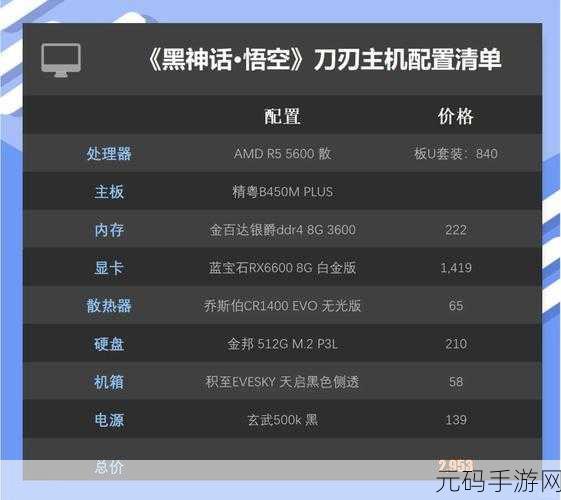Select the 价格 column header
This screenshot has width=561, height=500.
[455, 116]
